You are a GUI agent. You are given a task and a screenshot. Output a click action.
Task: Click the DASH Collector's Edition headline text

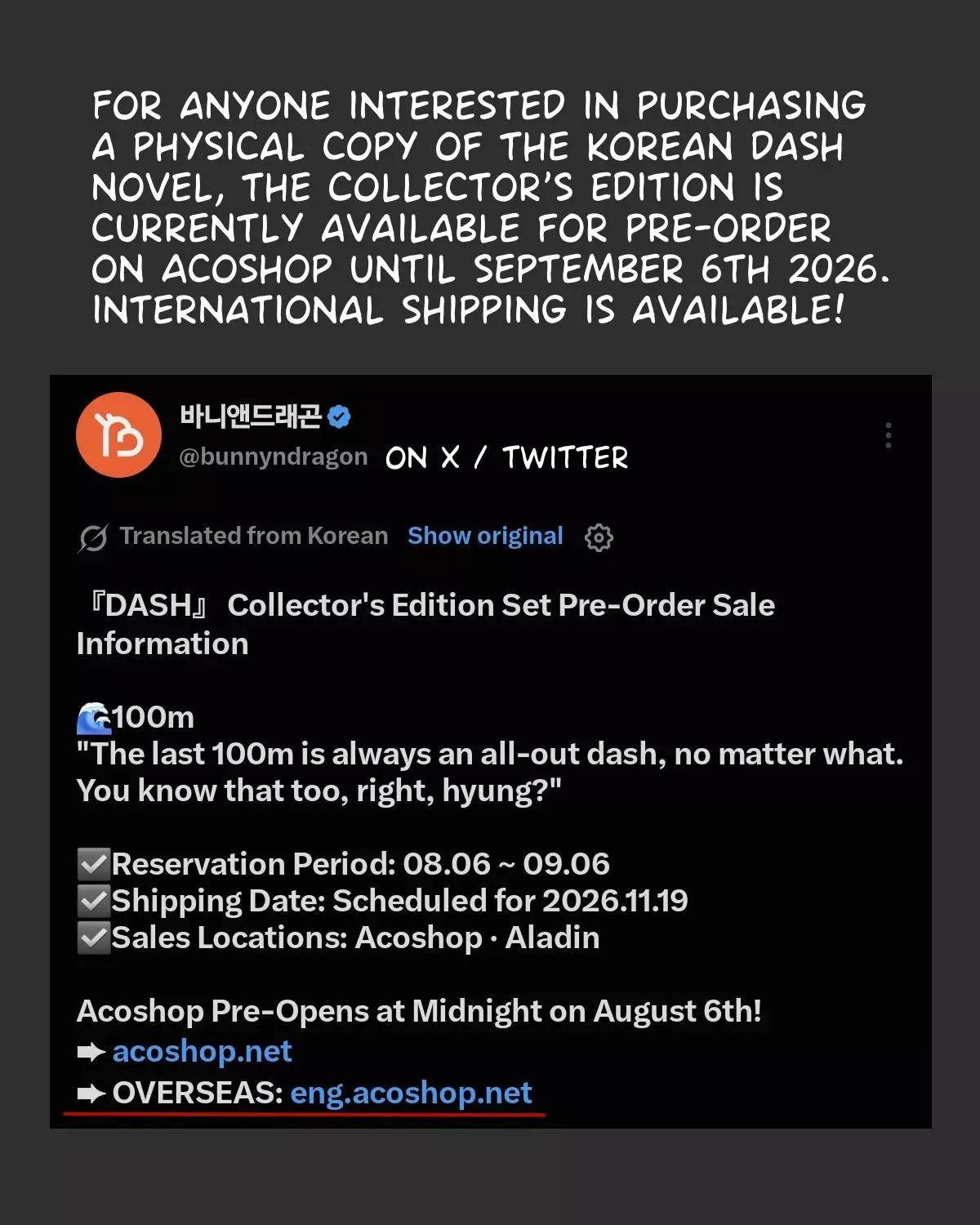point(425,624)
